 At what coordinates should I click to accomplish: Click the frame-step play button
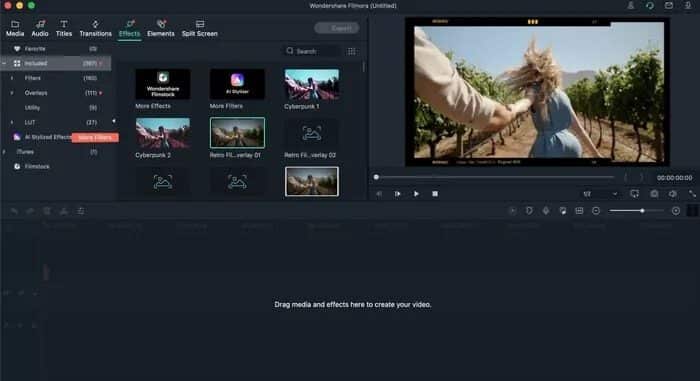[397, 194]
